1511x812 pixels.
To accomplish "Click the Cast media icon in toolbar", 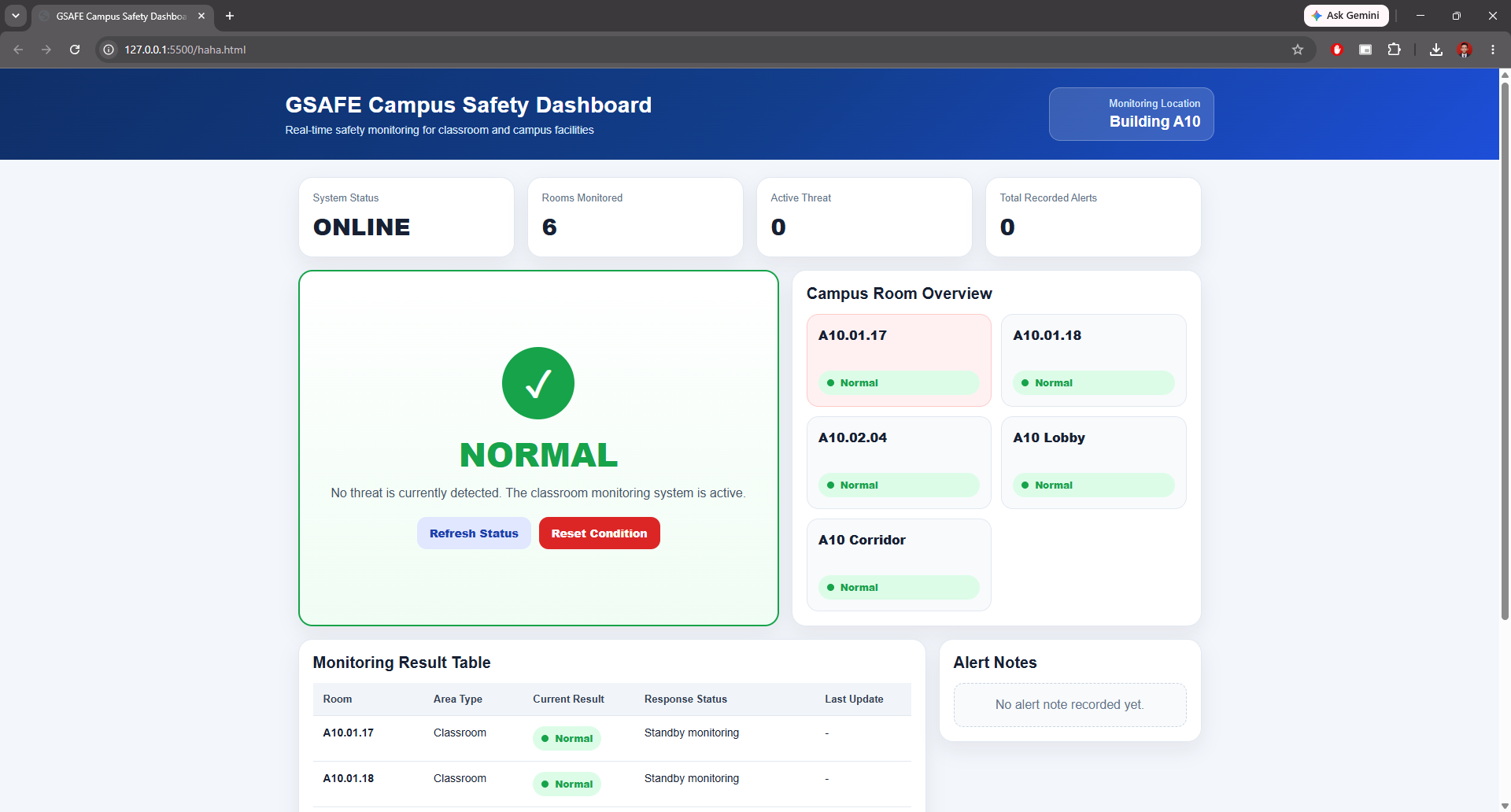I will click(1365, 50).
